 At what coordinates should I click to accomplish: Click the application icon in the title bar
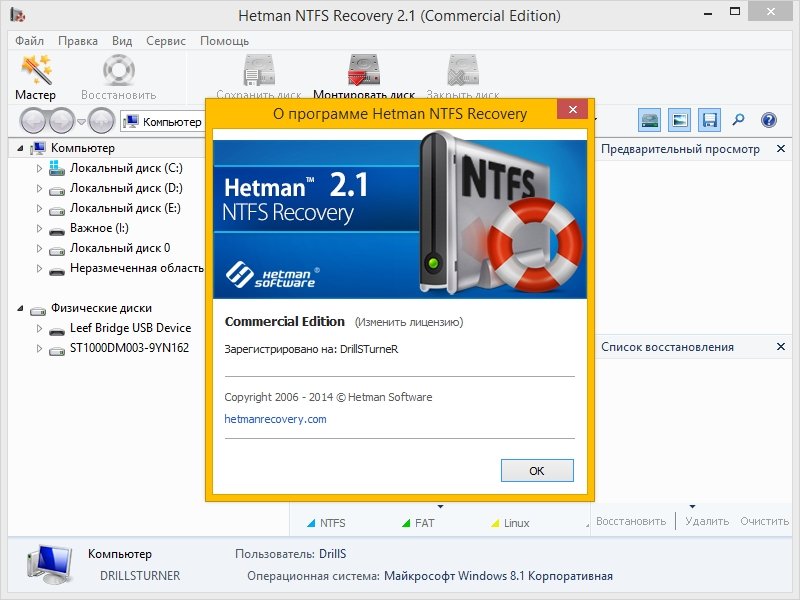[18, 15]
